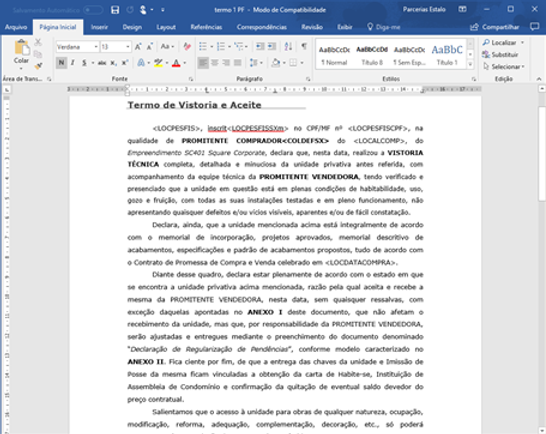
Task: Toggle italic formatting
Action: pos(73,63)
